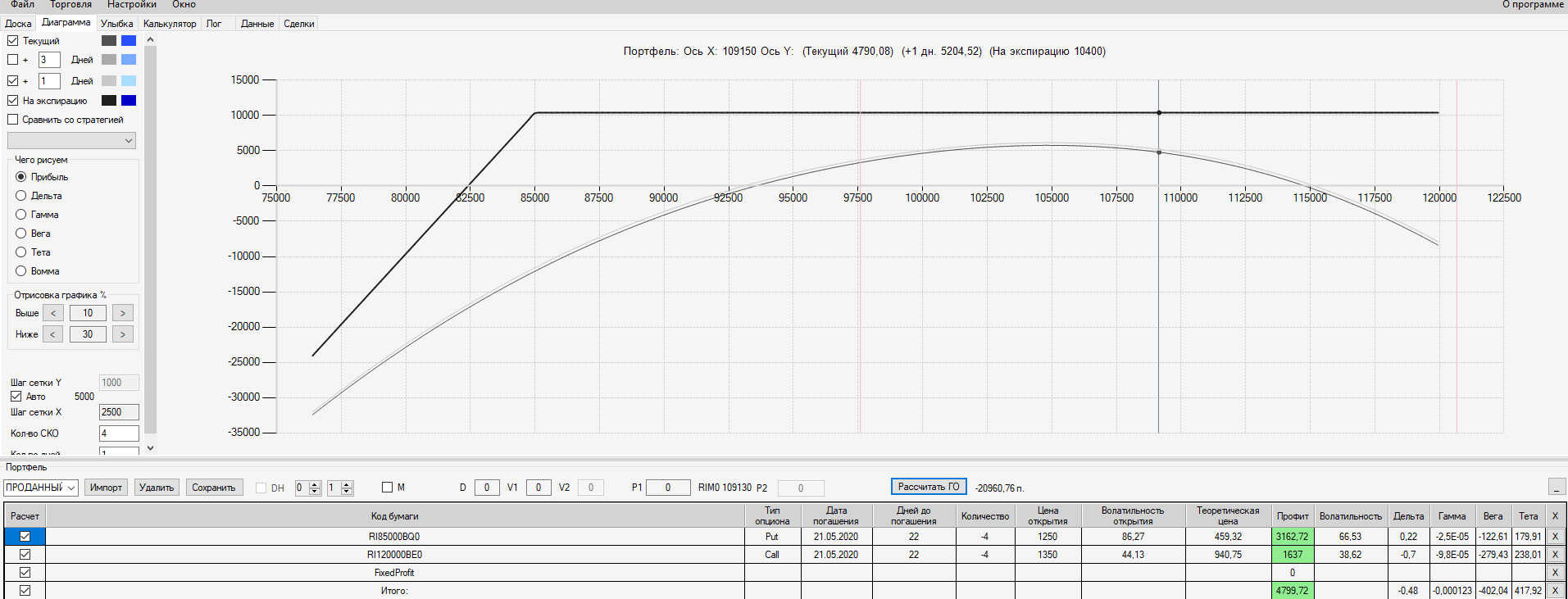Open the strategy comparison dropdown
The width and height of the screenshot is (1568, 599).
pos(71,141)
